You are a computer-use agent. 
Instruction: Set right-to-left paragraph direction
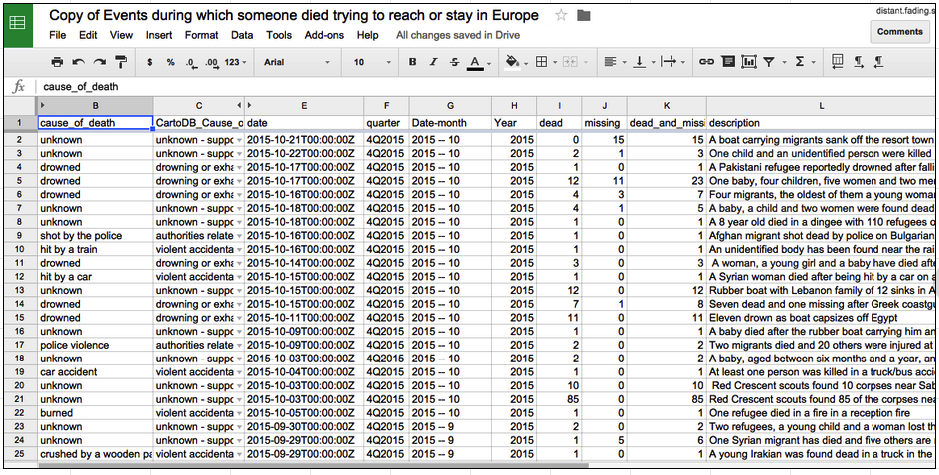click(878, 61)
